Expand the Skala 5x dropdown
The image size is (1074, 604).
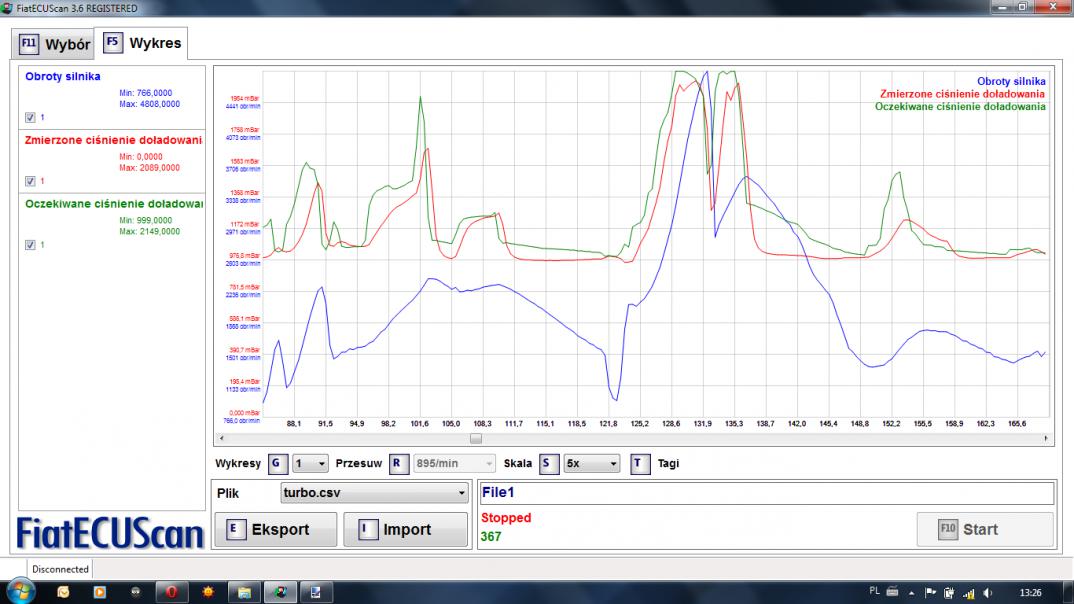[x=592, y=464]
